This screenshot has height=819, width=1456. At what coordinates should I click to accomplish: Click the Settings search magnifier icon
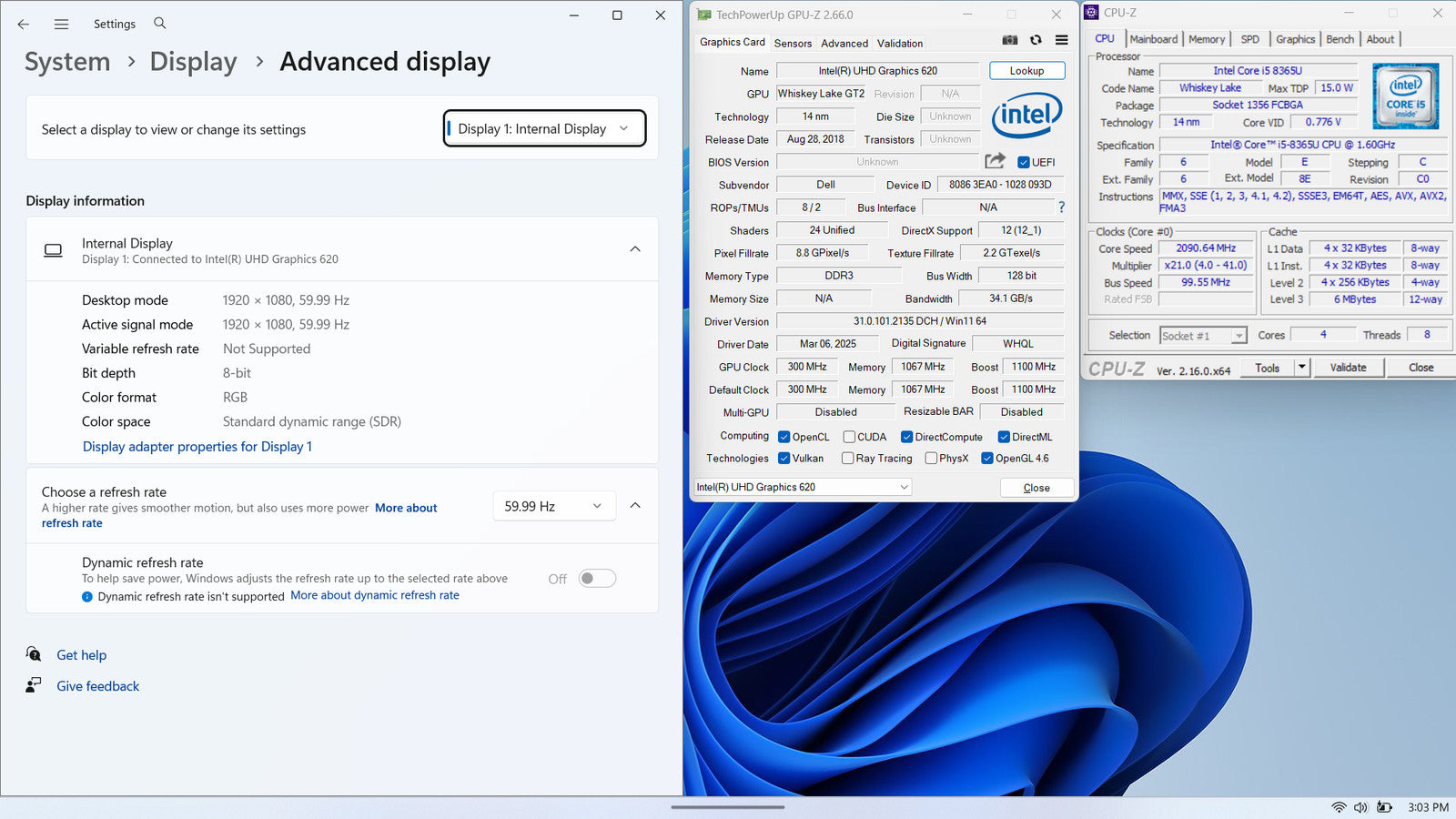160,23
